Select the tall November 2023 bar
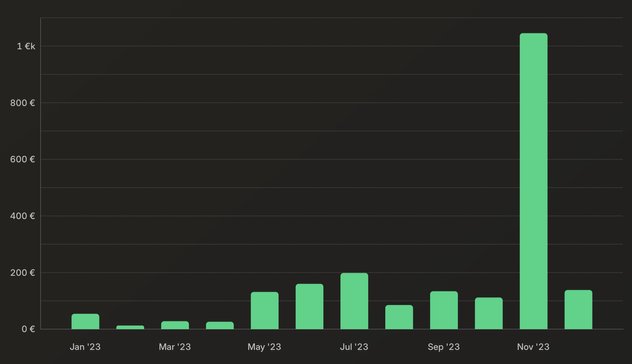The image size is (632, 364). (x=533, y=181)
